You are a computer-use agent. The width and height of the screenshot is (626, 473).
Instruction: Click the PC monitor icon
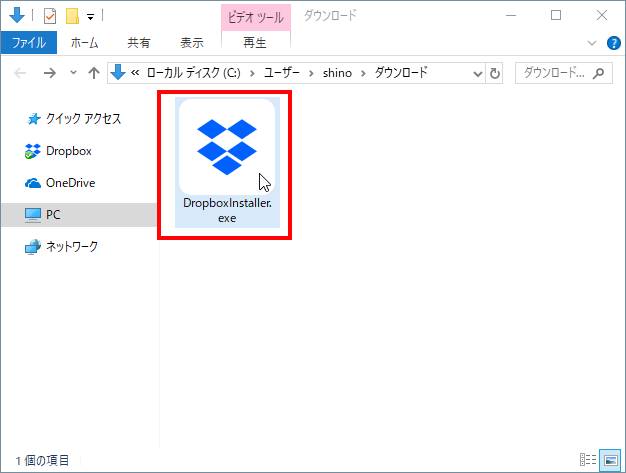click(33, 215)
